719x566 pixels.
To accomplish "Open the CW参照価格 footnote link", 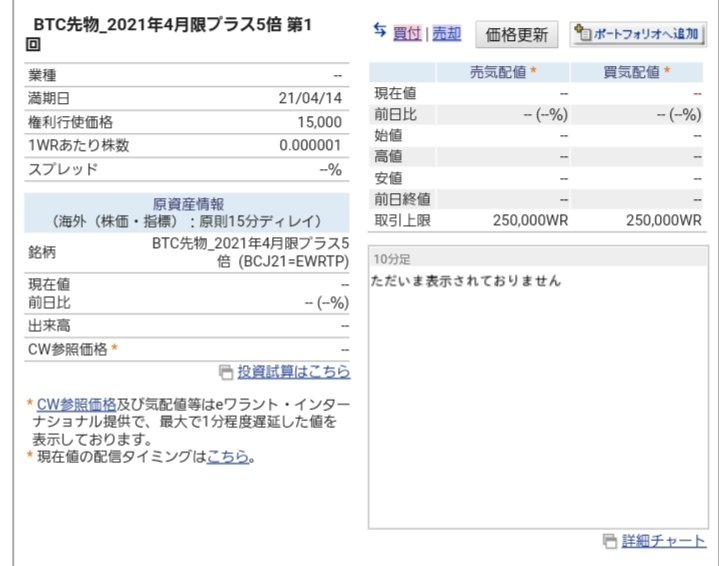I will (76, 405).
